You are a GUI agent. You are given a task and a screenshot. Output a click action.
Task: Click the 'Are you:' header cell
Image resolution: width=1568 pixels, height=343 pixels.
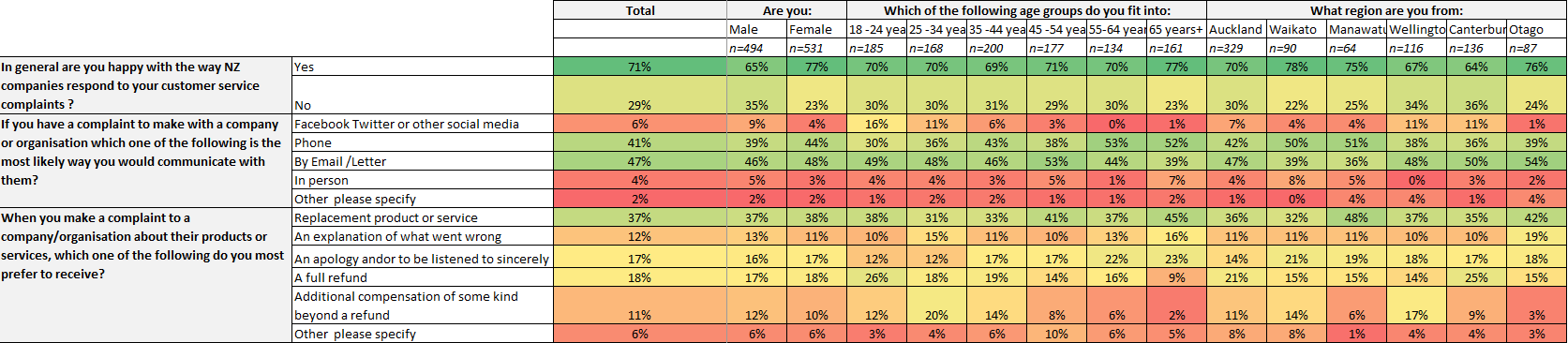pos(787,10)
